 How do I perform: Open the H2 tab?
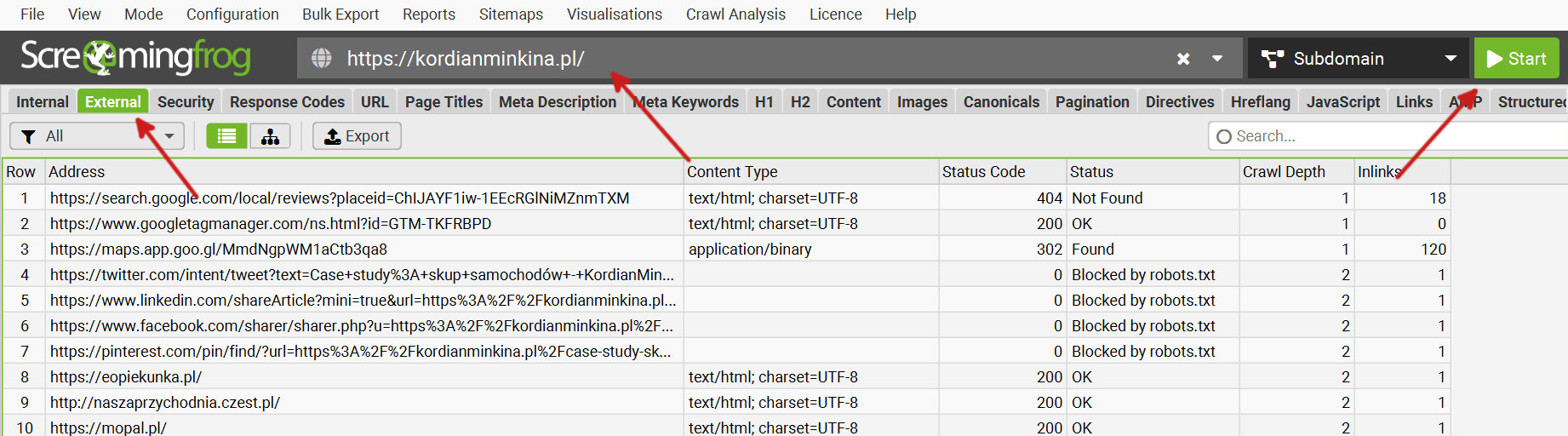click(800, 102)
